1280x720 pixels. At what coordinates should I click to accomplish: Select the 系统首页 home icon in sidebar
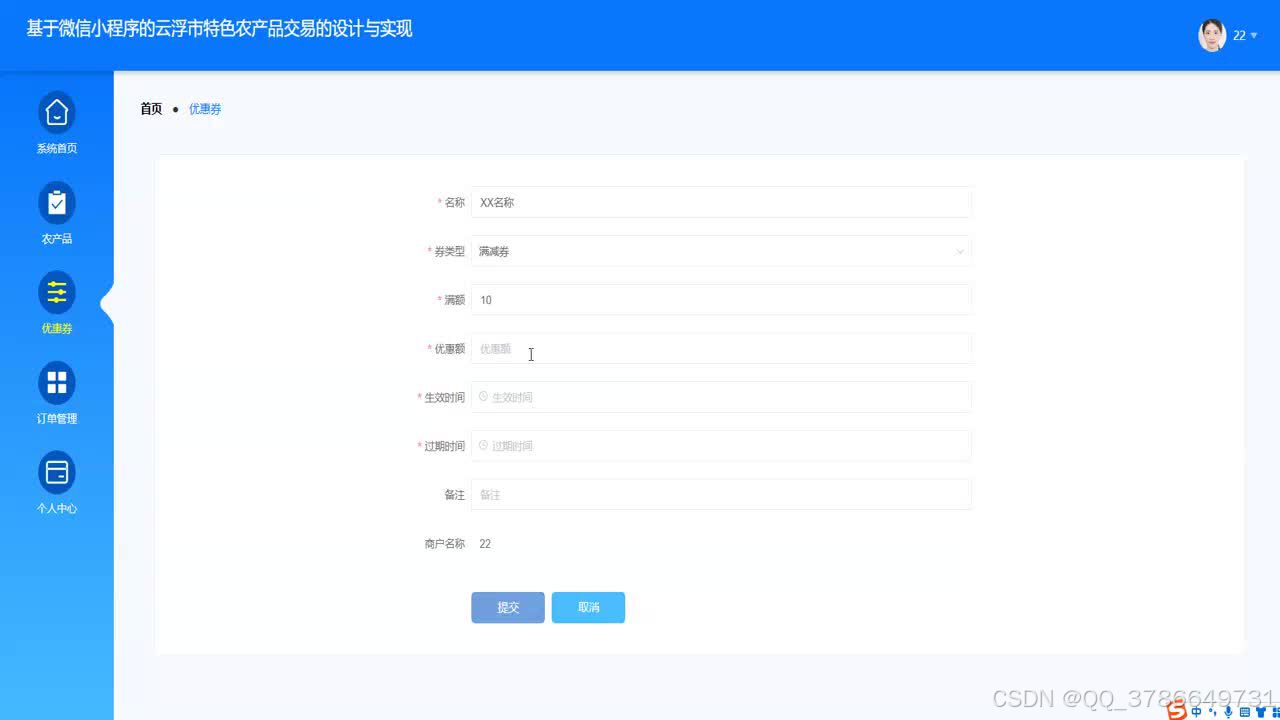pyautogui.click(x=57, y=113)
